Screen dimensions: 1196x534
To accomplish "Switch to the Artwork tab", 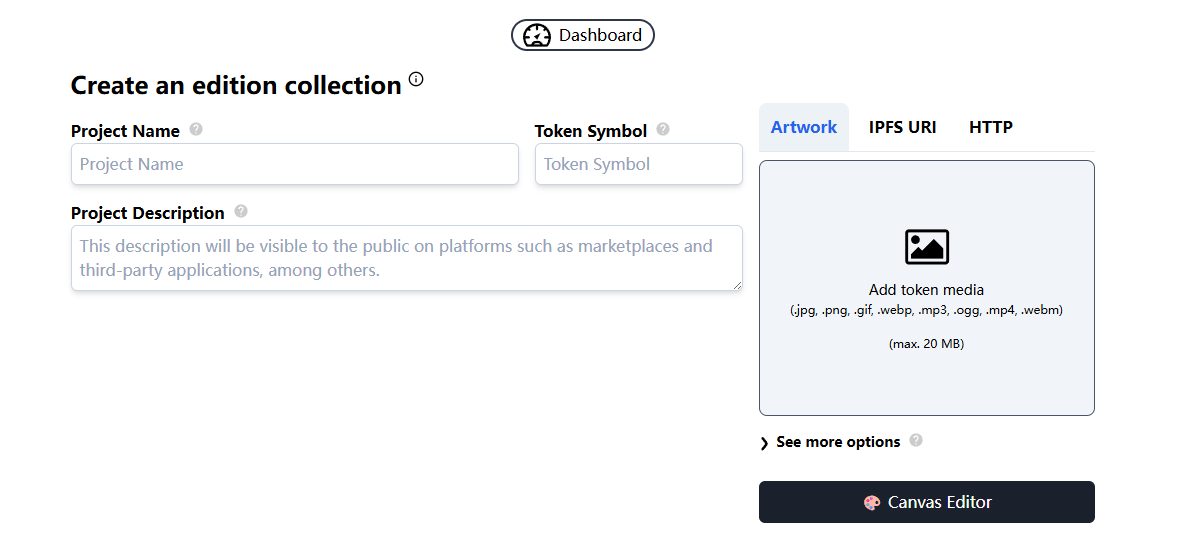I will pos(804,127).
